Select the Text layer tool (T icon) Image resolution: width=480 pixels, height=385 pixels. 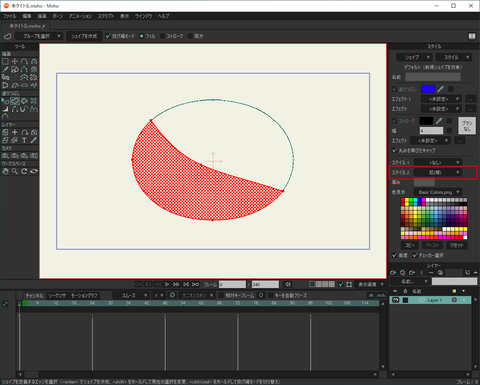tap(24, 140)
